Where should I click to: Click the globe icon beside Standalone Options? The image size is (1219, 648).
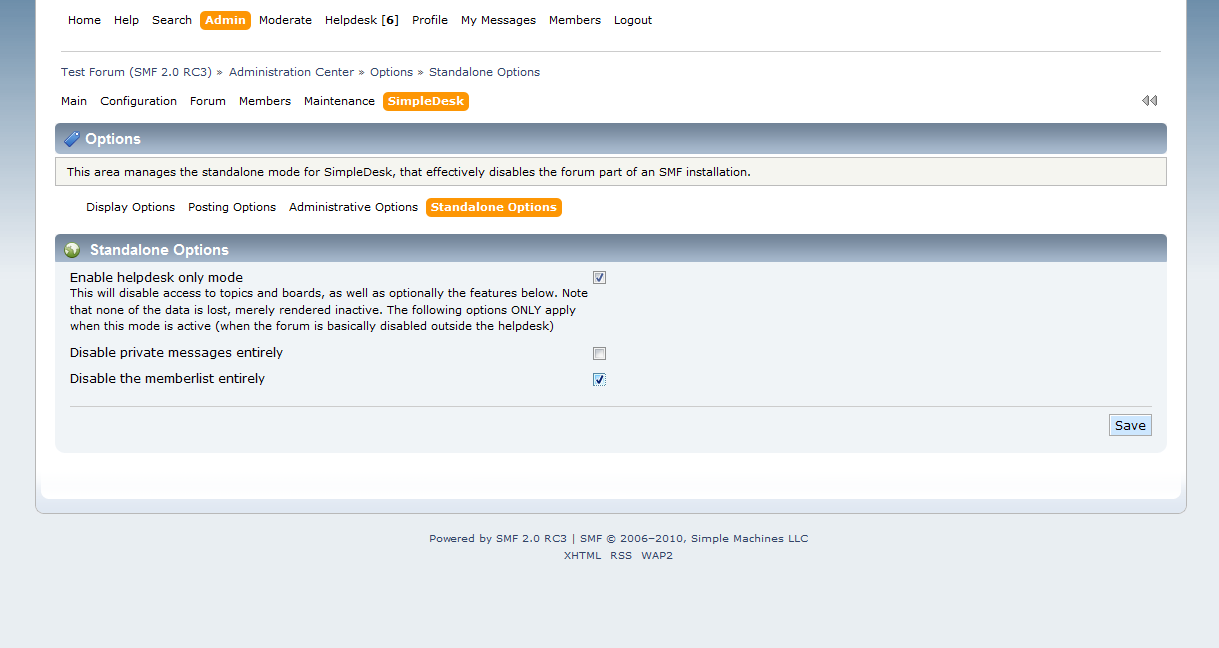(72, 250)
